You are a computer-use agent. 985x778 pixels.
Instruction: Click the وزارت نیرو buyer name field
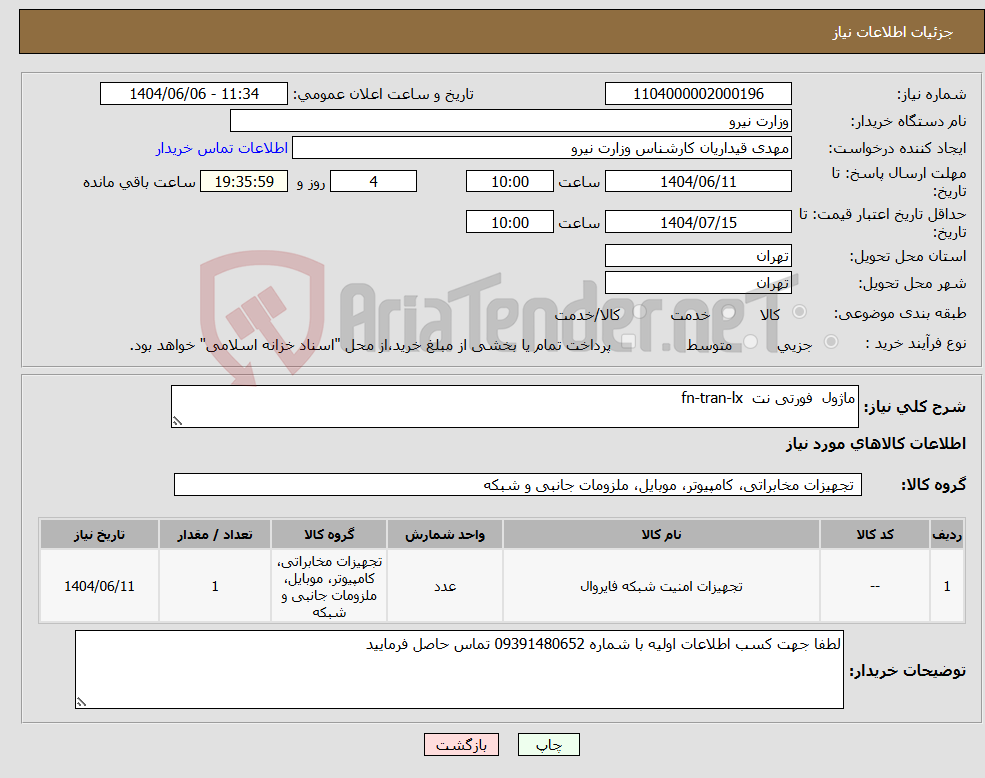510,120
